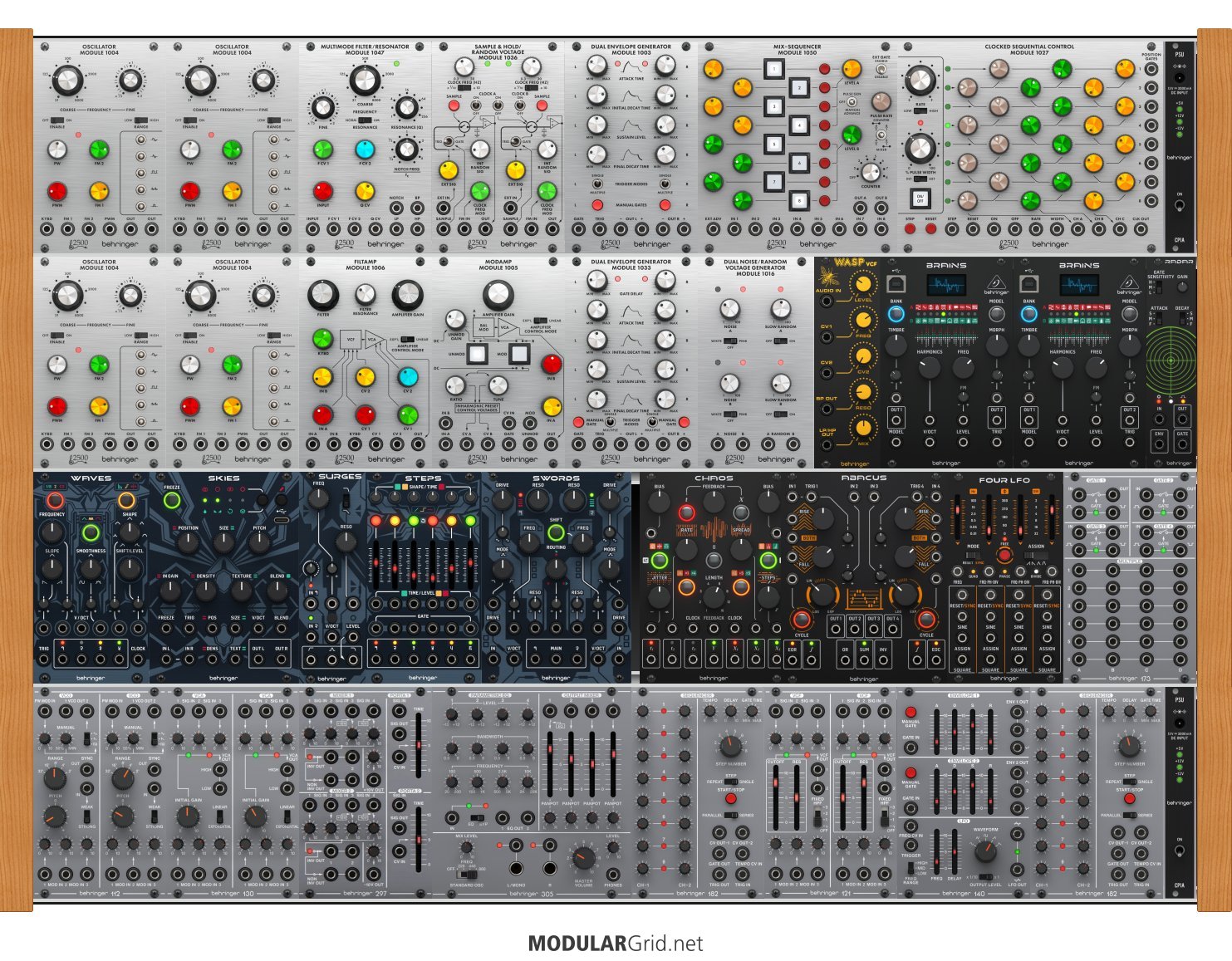Click the 'FOUR LFO' module title
The height and width of the screenshot is (961, 1232).
pyautogui.click(x=1004, y=480)
